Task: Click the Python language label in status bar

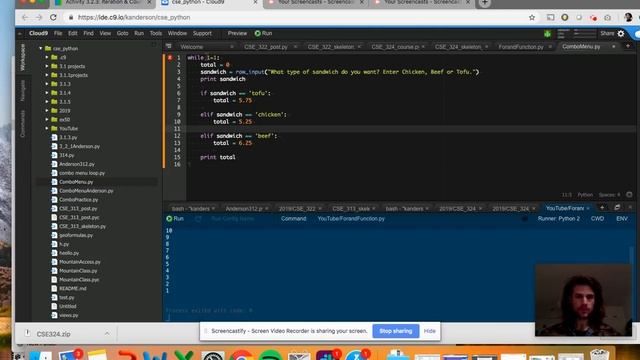Action: pos(585,195)
